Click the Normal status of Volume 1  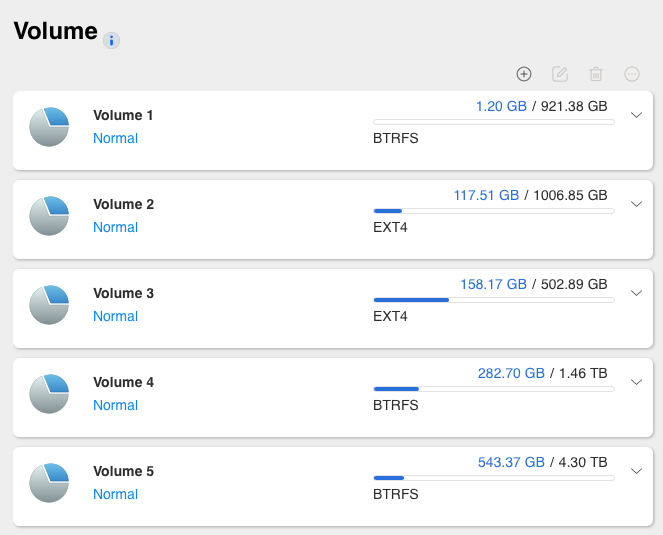(x=115, y=138)
